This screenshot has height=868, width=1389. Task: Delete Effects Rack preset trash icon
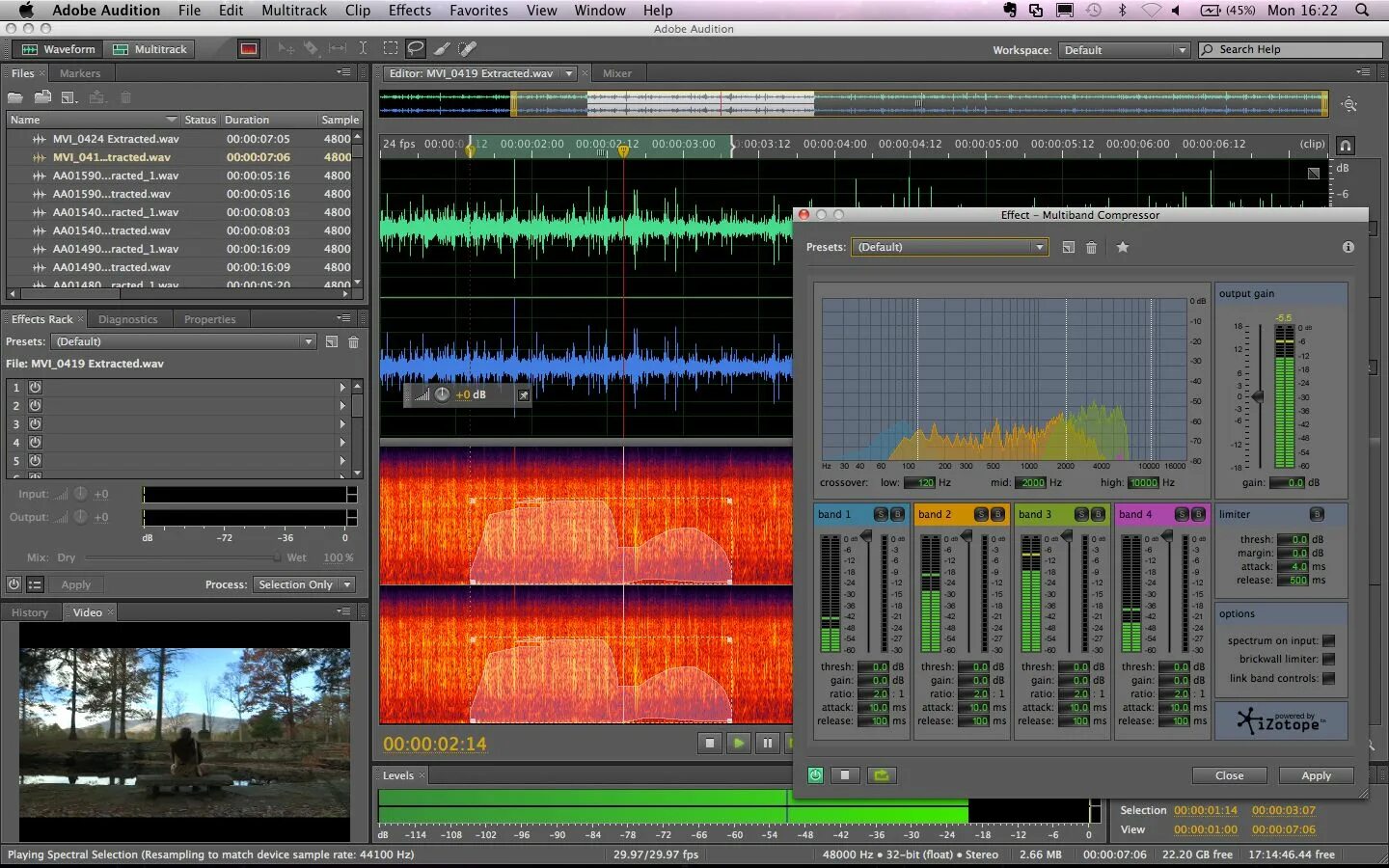[354, 341]
